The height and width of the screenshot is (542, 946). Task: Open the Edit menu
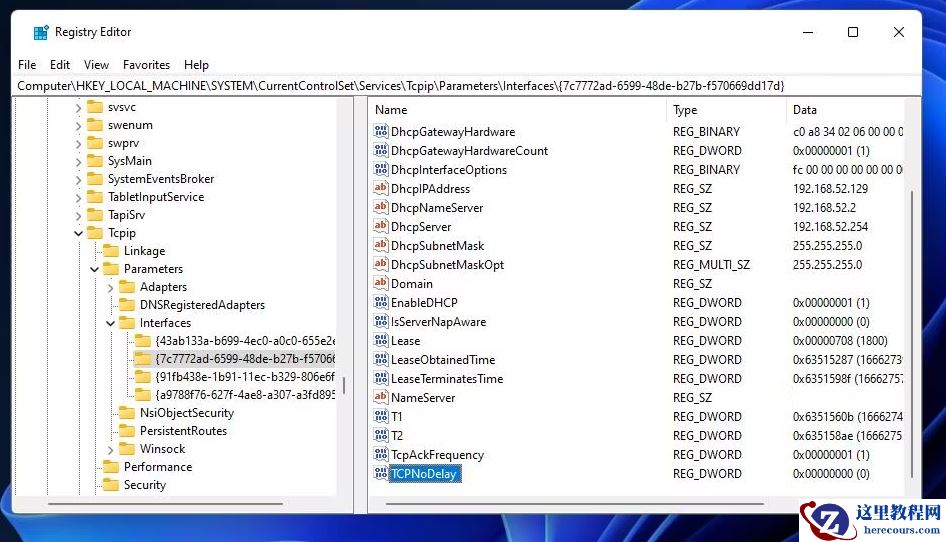pos(60,65)
